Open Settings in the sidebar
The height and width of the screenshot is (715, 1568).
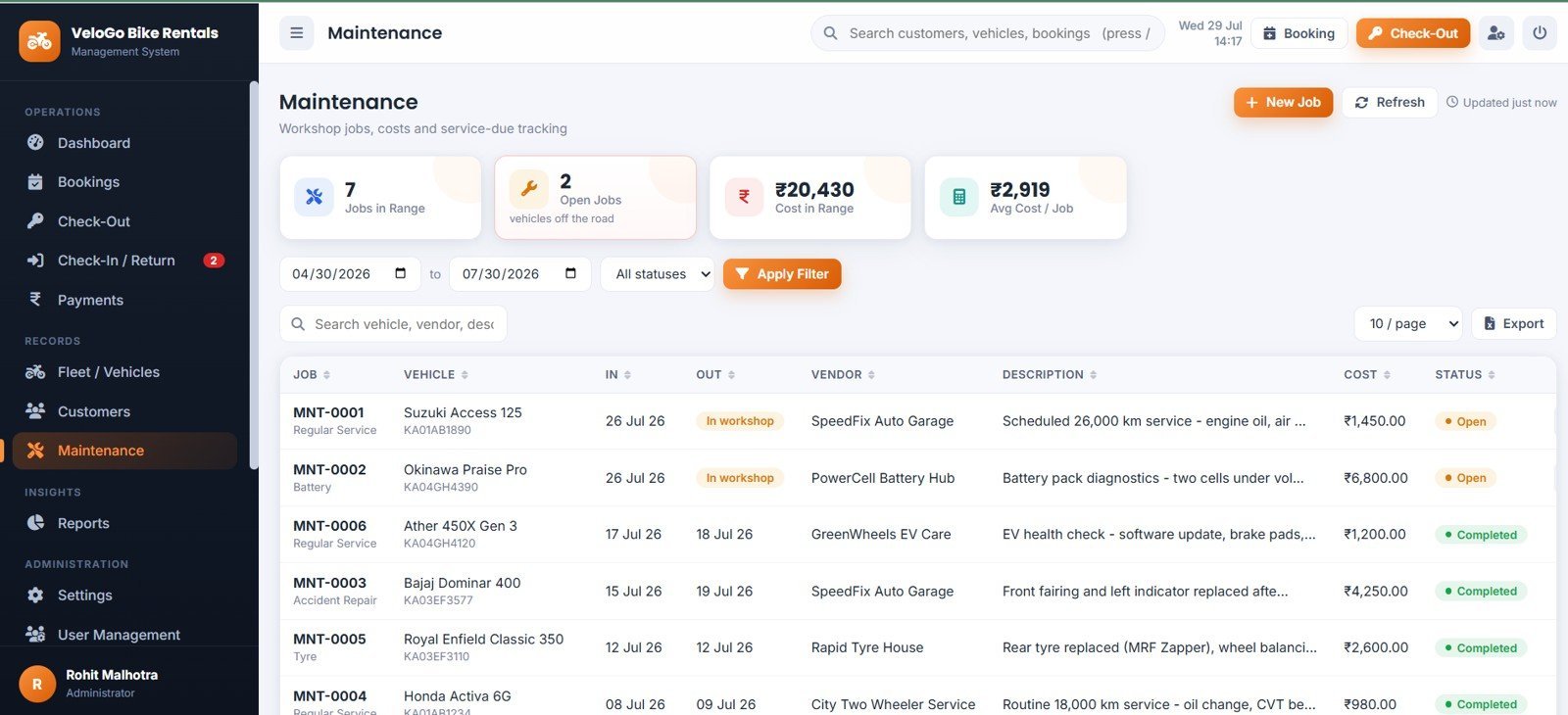coord(125,596)
